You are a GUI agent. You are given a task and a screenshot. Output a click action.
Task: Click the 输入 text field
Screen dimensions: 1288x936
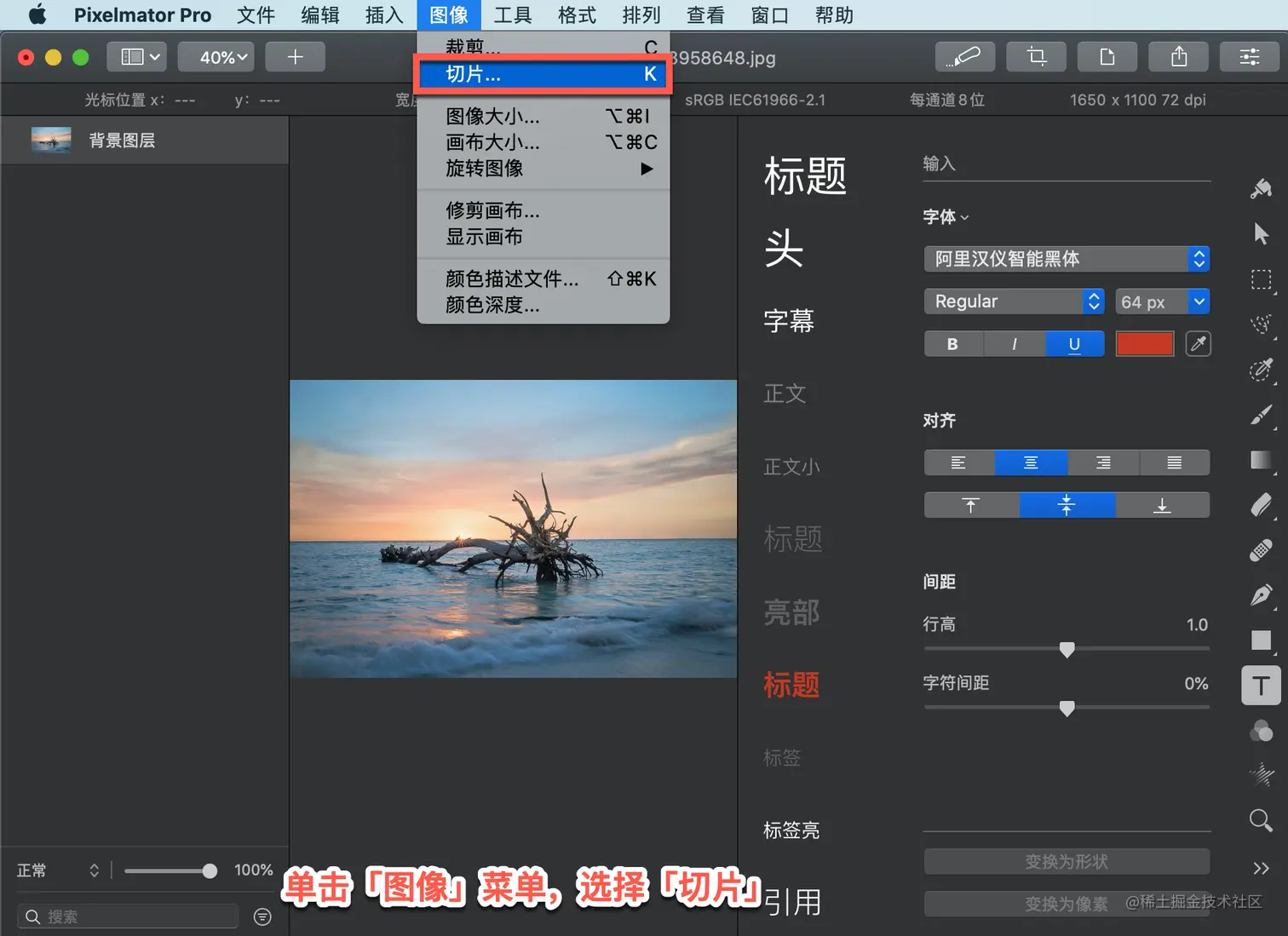pos(1067,164)
